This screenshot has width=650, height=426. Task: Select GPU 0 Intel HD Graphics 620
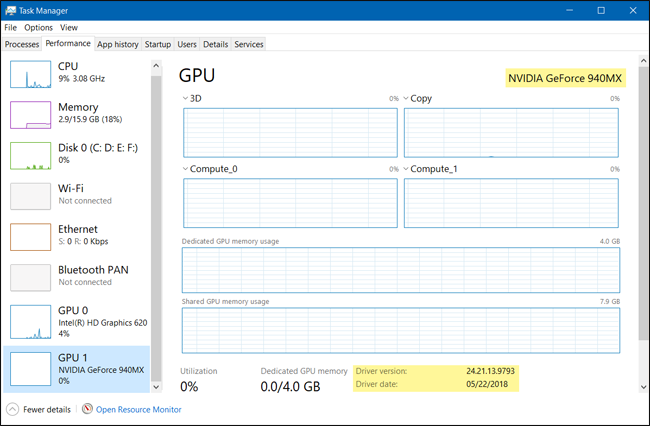pyautogui.click(x=76, y=322)
